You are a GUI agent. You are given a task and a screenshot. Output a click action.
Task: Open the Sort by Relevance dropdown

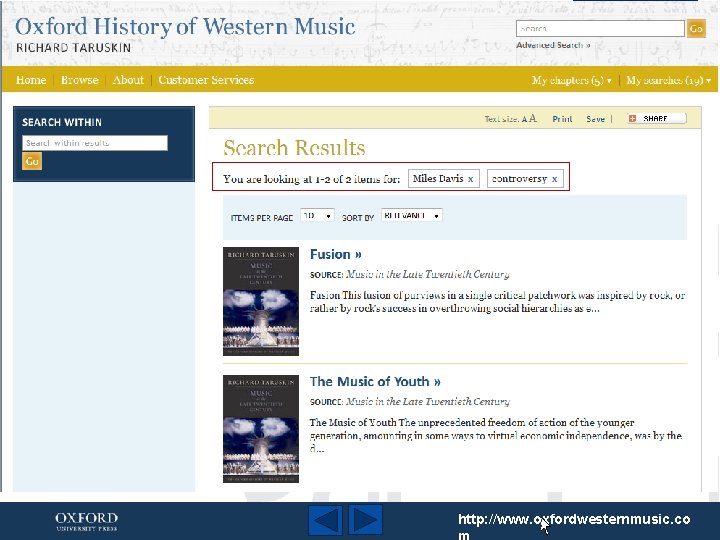412,215
